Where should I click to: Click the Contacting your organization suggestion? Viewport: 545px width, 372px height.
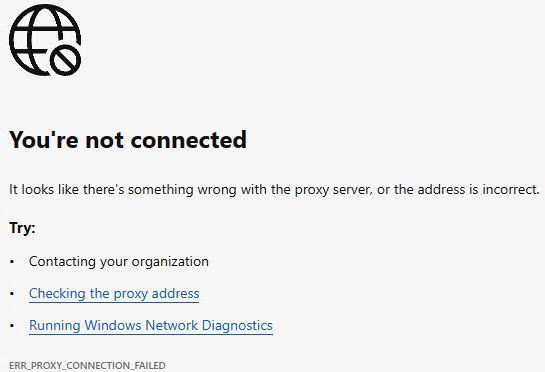pos(119,261)
